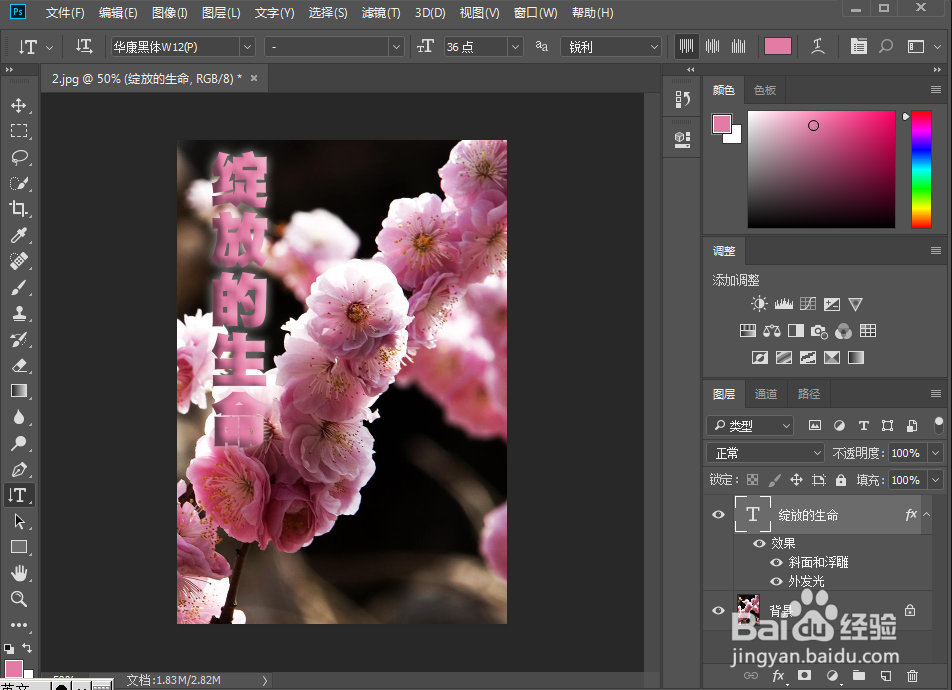Open the 文件(F) menu

[65, 13]
